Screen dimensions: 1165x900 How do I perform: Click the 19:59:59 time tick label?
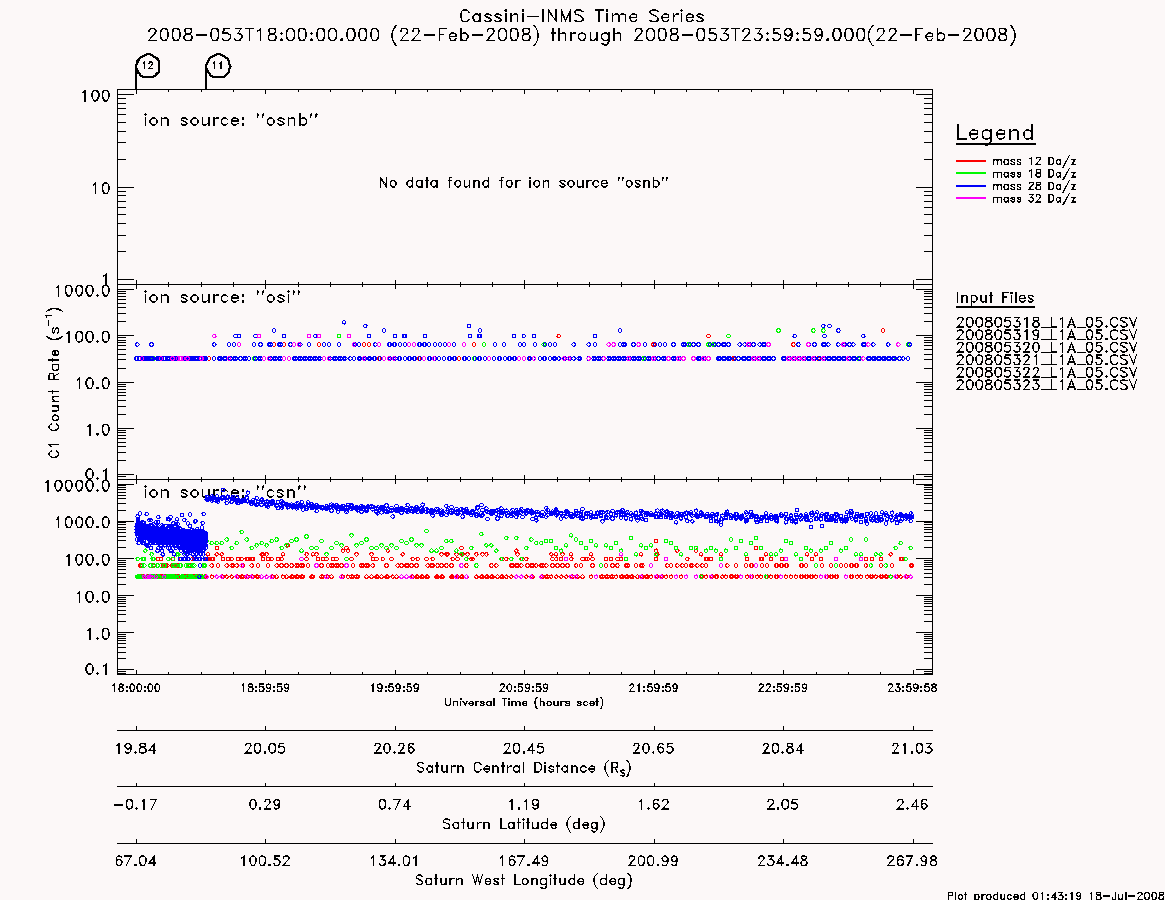[395, 688]
